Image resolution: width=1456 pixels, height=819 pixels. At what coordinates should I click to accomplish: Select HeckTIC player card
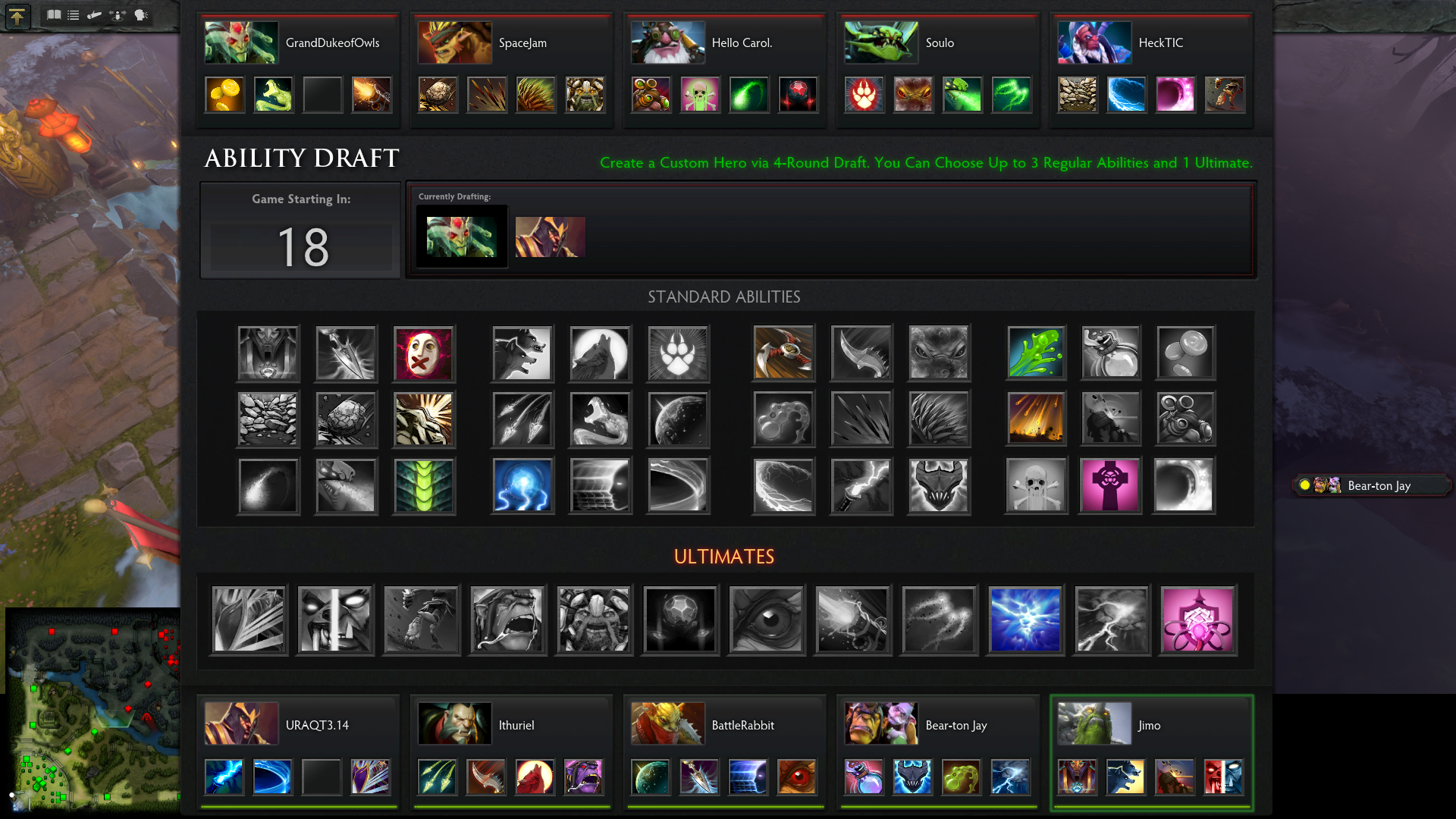coord(1151,70)
